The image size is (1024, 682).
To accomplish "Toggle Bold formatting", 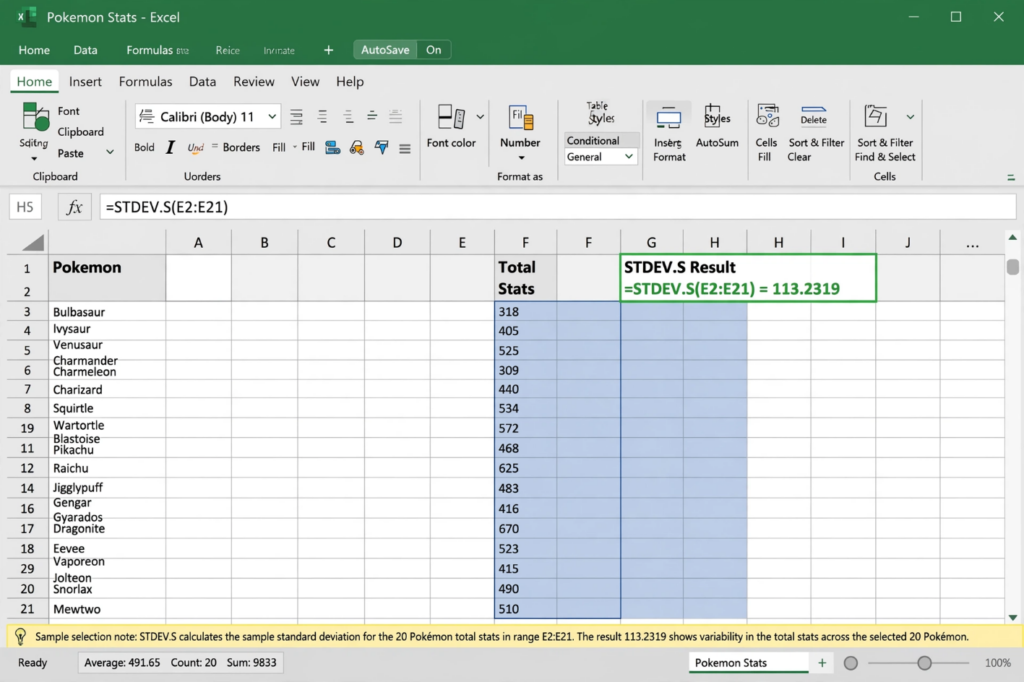I will click(x=144, y=148).
